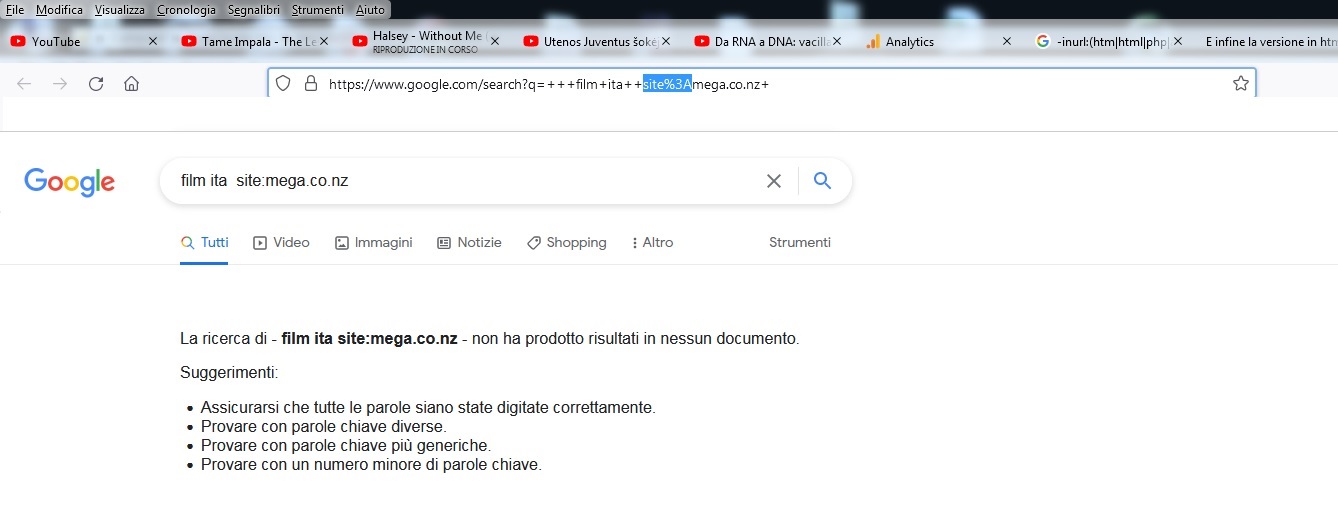
Task: Go to the Firefox home page icon
Action: [x=131, y=84]
